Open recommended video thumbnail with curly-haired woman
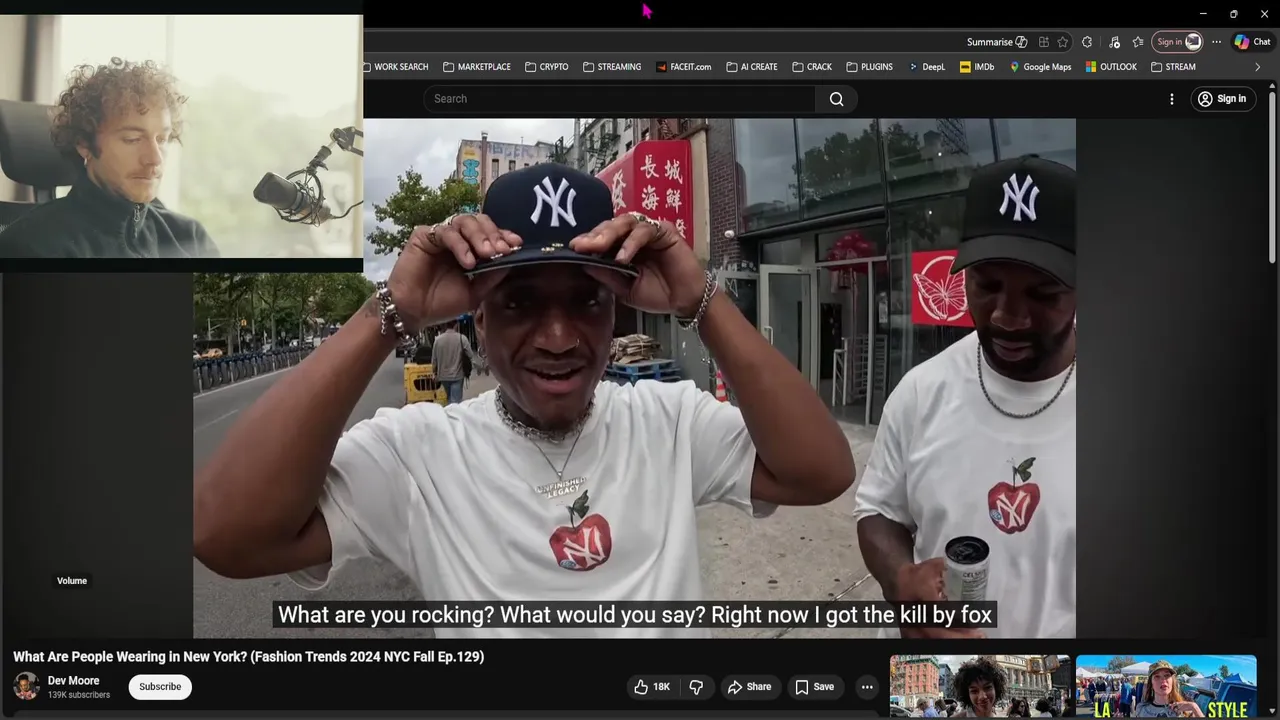Image resolution: width=1280 pixels, height=720 pixels. [x=979, y=687]
